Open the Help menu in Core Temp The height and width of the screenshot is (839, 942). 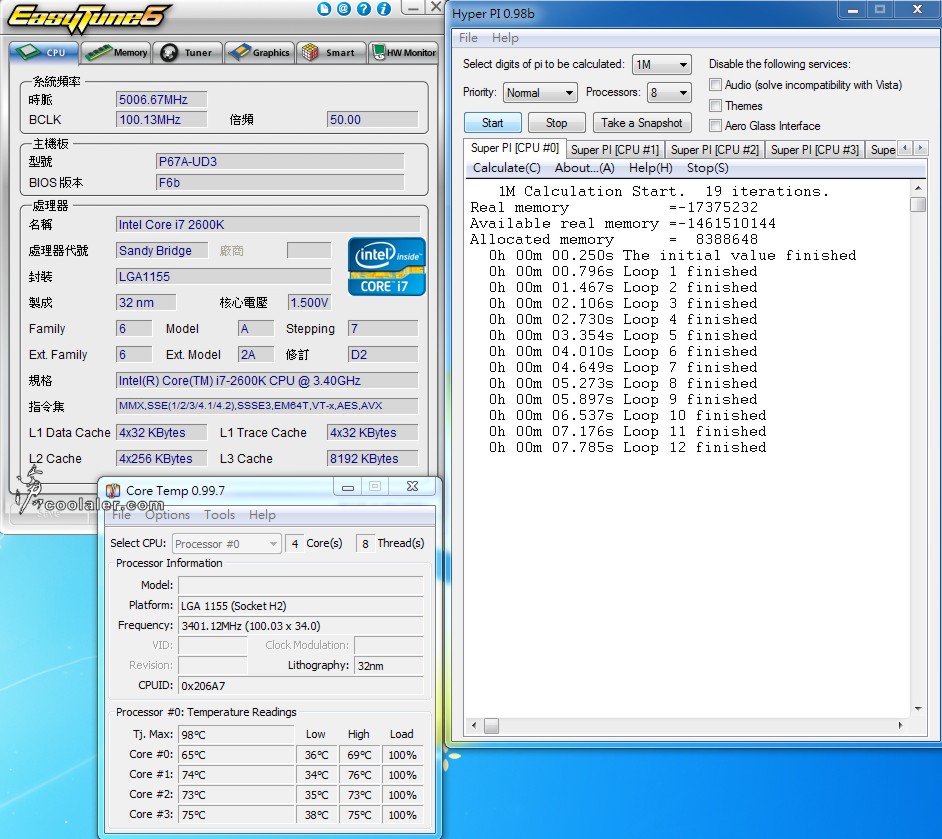click(x=262, y=515)
